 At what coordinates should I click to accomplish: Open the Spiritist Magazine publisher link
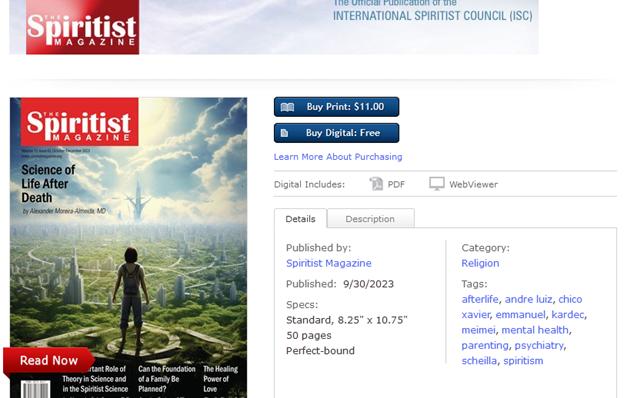[329, 263]
